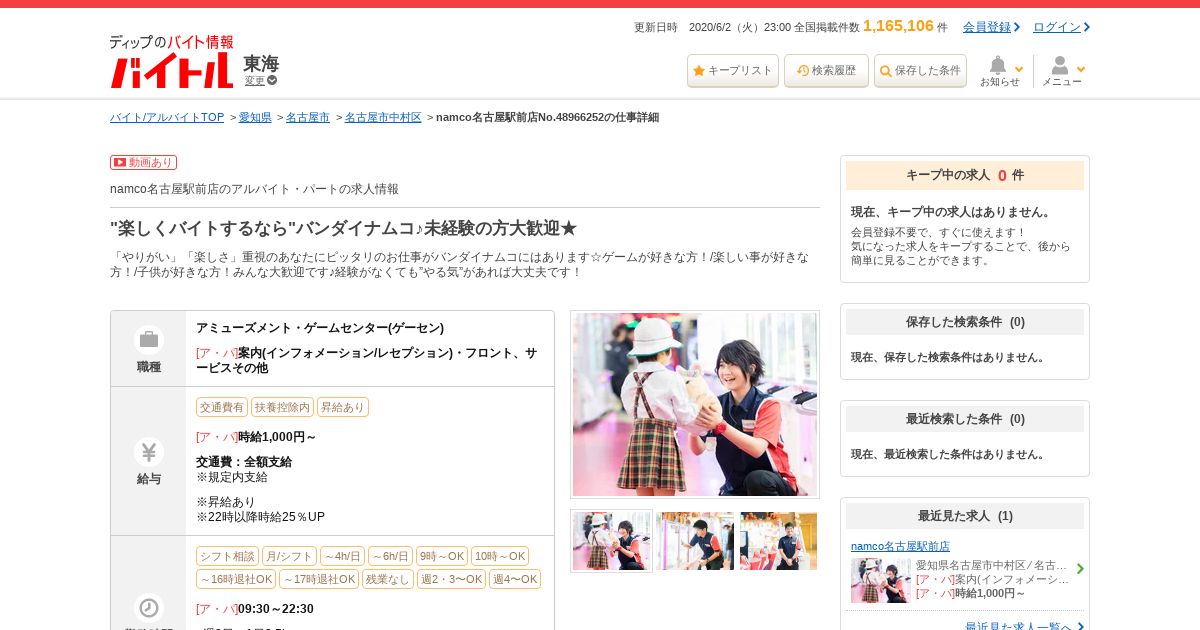Image resolution: width=1200 pixels, height=630 pixels.
Task: Open 名古屋市中村区 breadcrumb link
Action: (383, 117)
